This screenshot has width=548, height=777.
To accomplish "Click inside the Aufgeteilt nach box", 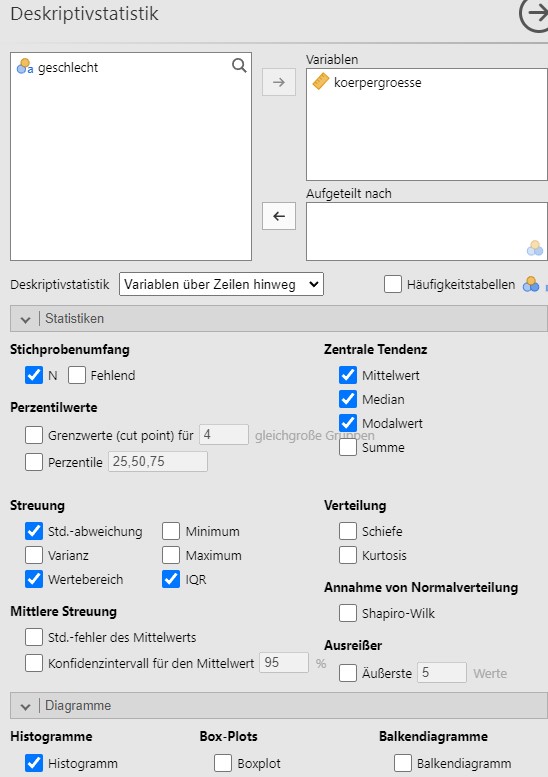I will point(427,231).
